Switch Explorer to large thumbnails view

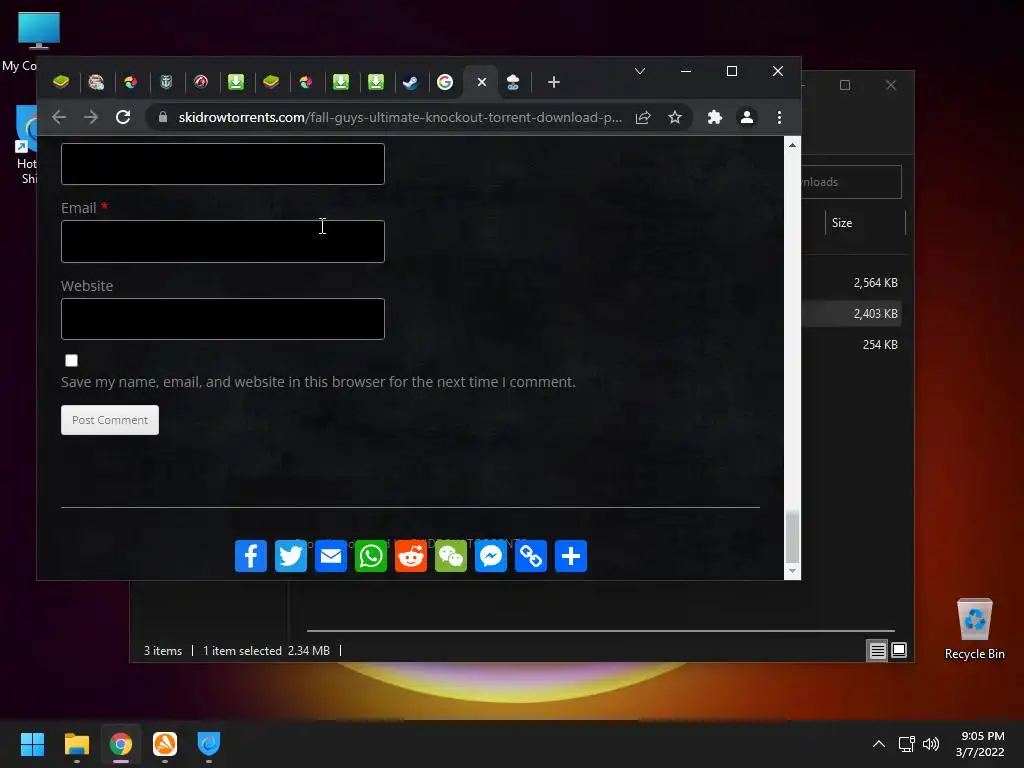[x=899, y=650]
